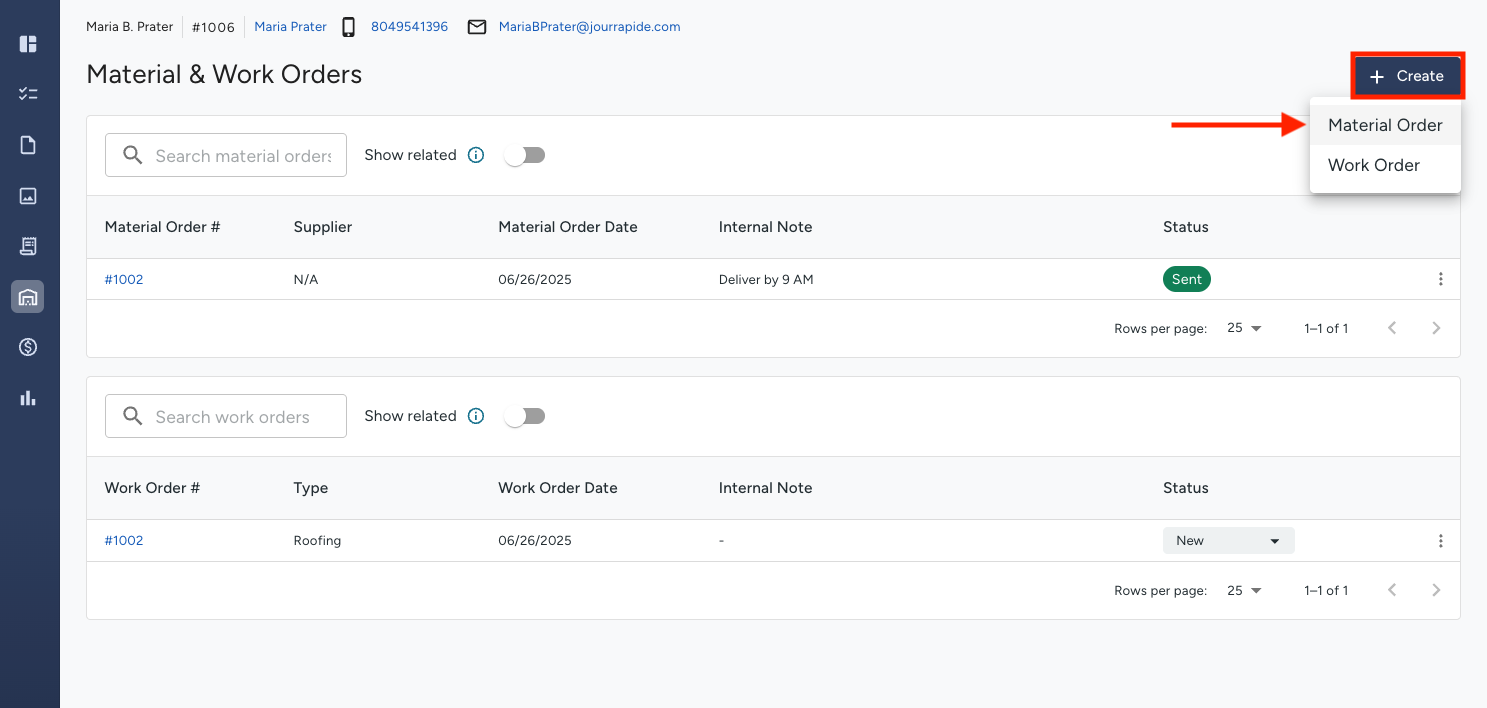Click the job number #1006 in header
The image size is (1487, 708).
pyautogui.click(x=213, y=27)
